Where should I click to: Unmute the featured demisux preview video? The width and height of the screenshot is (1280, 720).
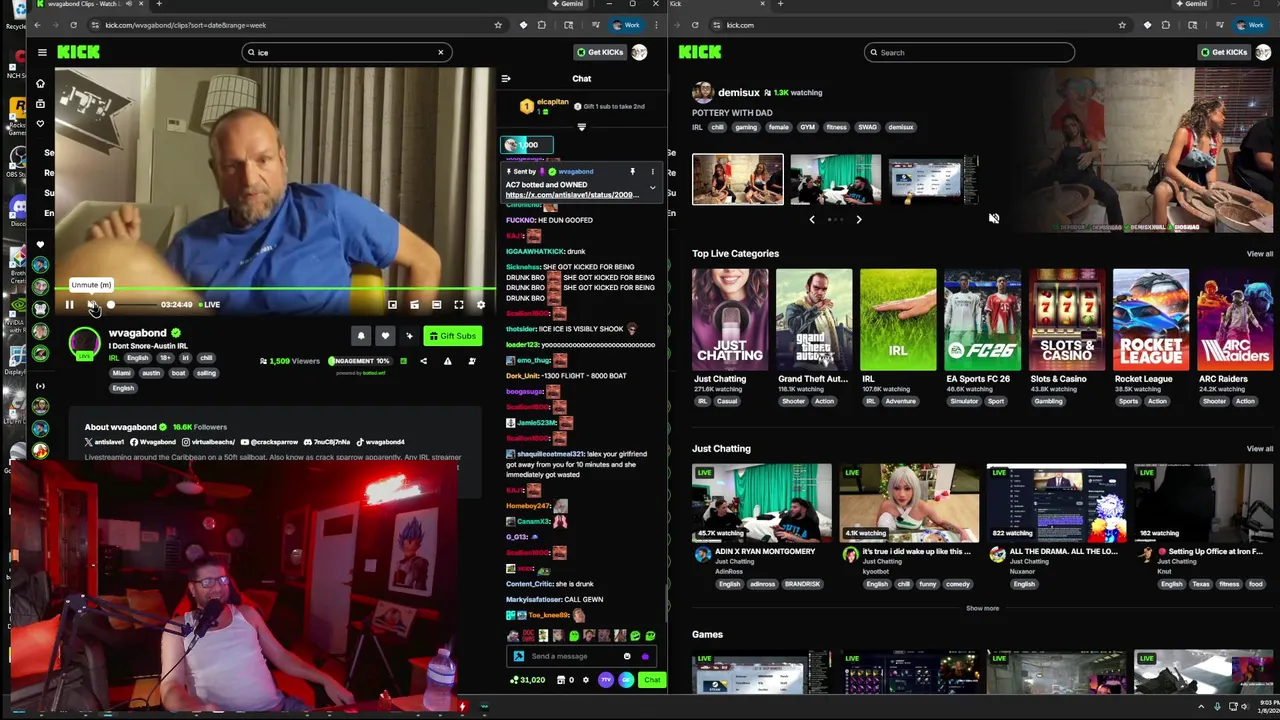coord(993,218)
